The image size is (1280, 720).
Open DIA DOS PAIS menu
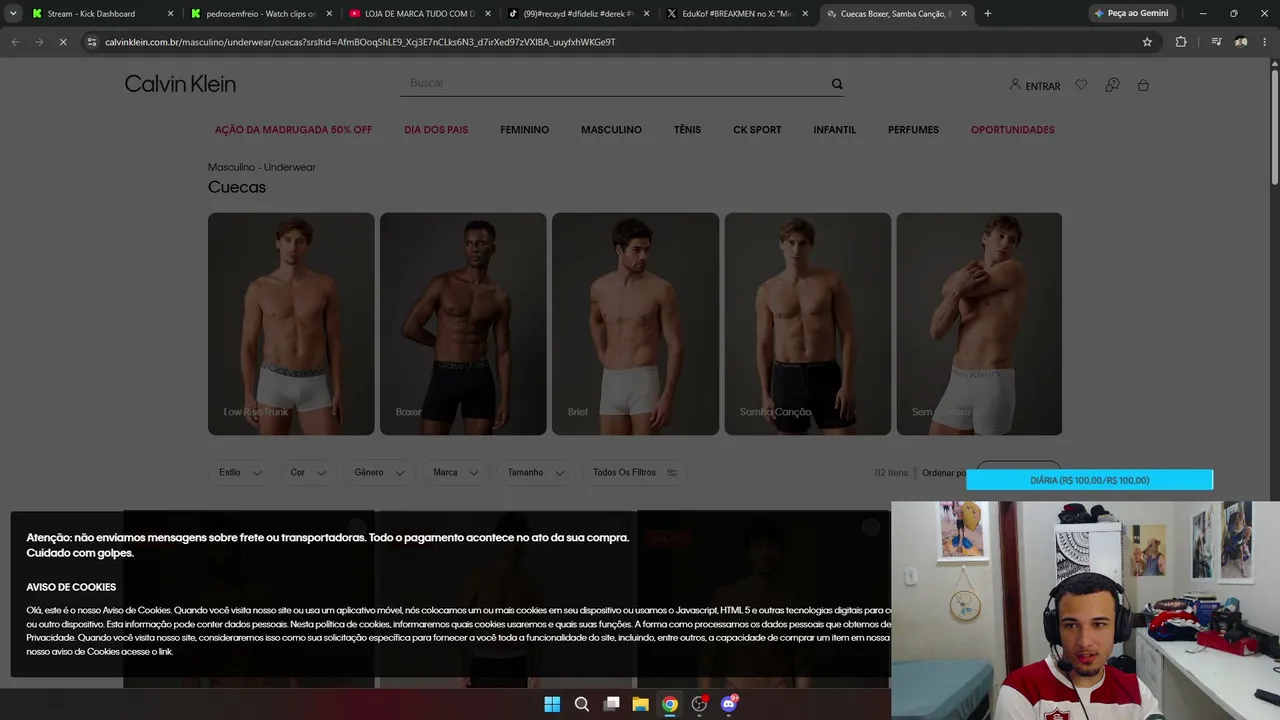pyautogui.click(x=436, y=130)
